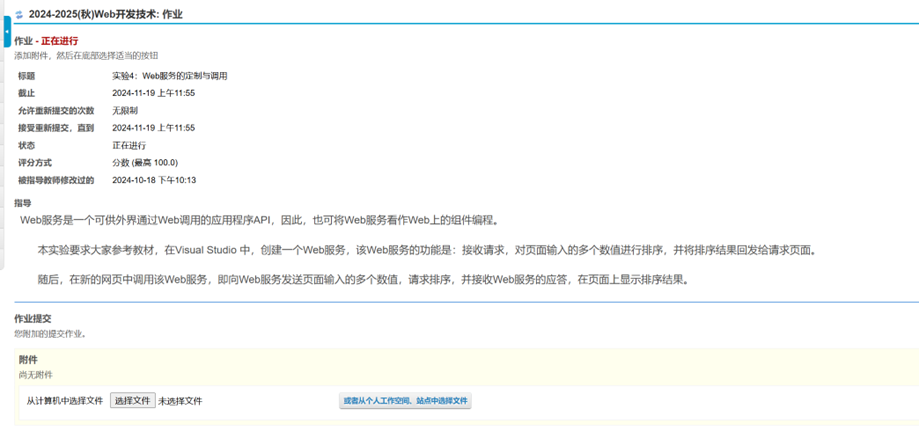Click the page title 2024-2025(秋)Web开发技术: 作业

(105, 15)
